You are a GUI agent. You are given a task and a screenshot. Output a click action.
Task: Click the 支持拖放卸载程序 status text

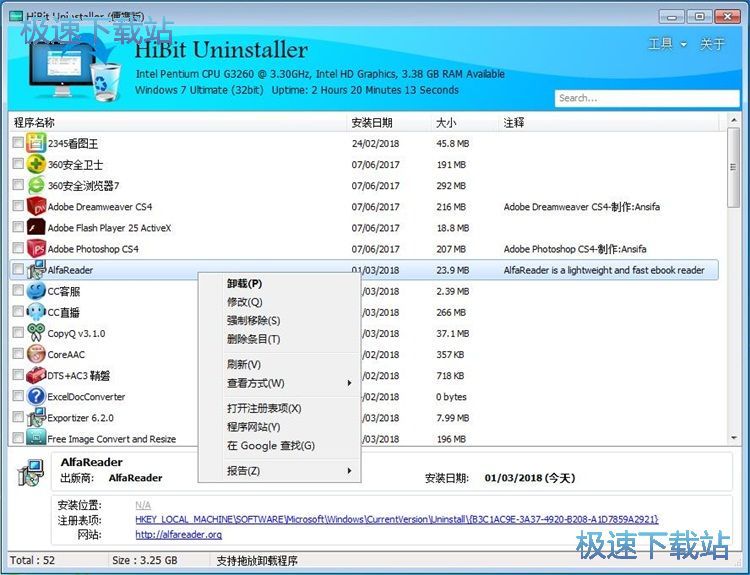[x=257, y=560]
